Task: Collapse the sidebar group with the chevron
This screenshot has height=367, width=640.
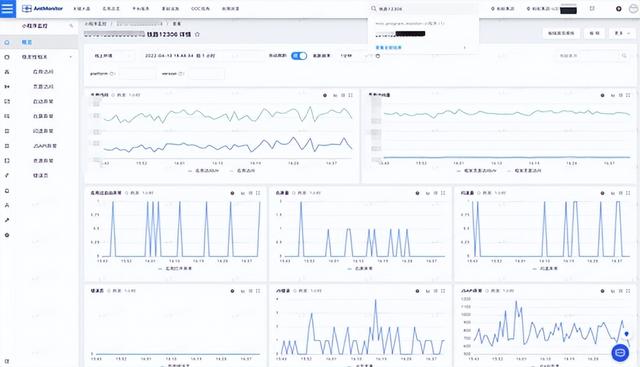Action: (x=71, y=57)
